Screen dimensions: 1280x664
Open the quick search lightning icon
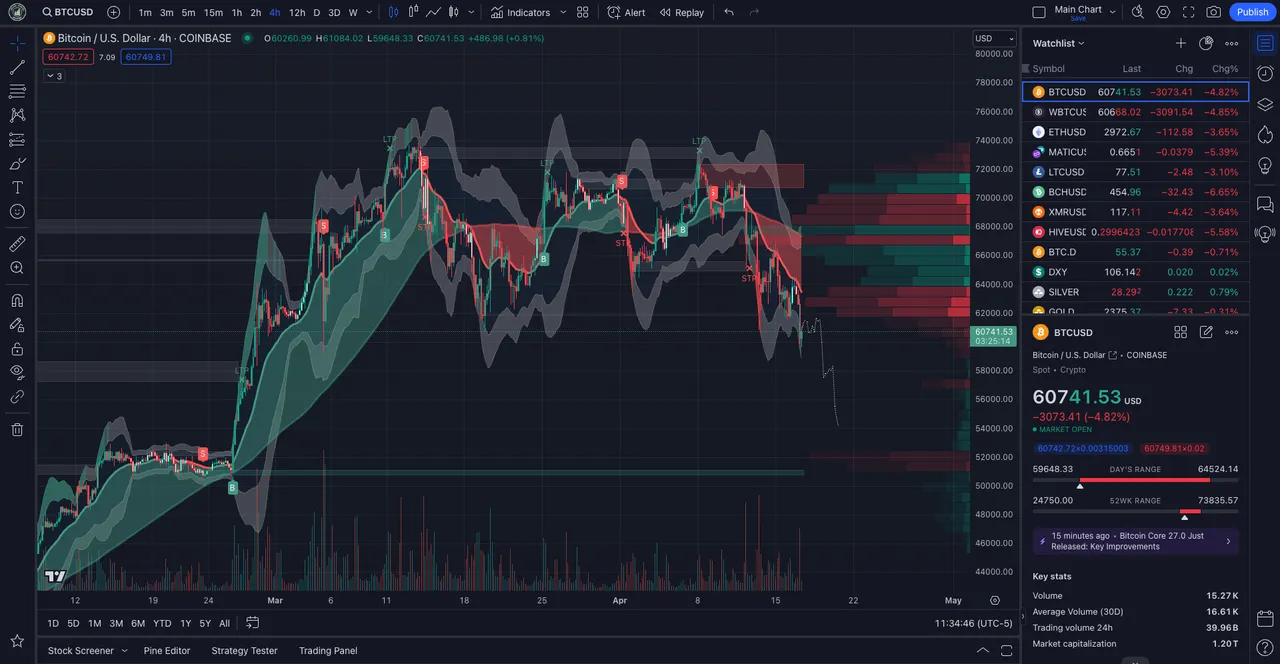tap(1138, 12)
